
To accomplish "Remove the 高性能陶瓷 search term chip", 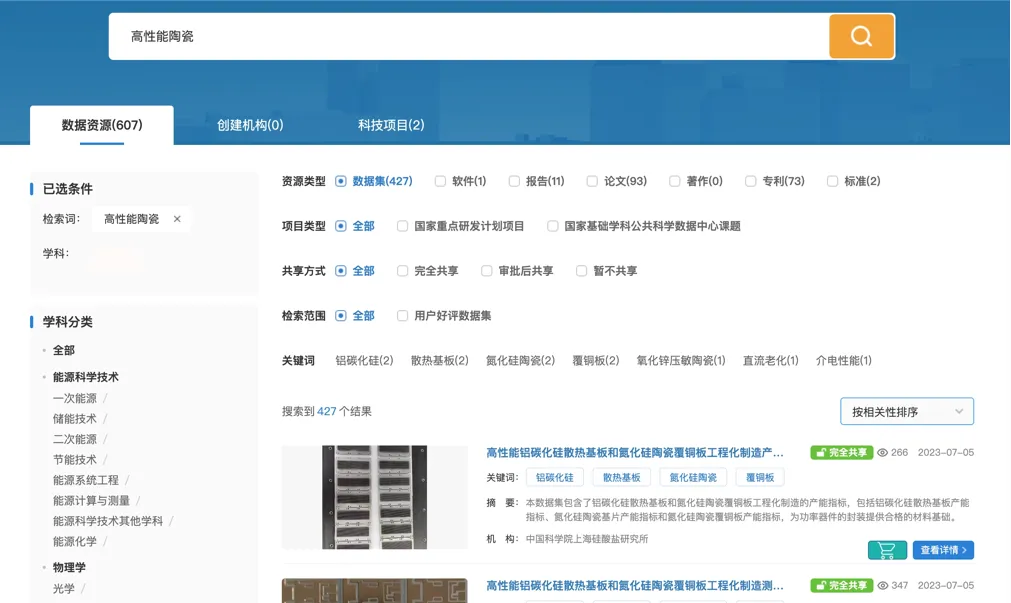I will 177,219.
